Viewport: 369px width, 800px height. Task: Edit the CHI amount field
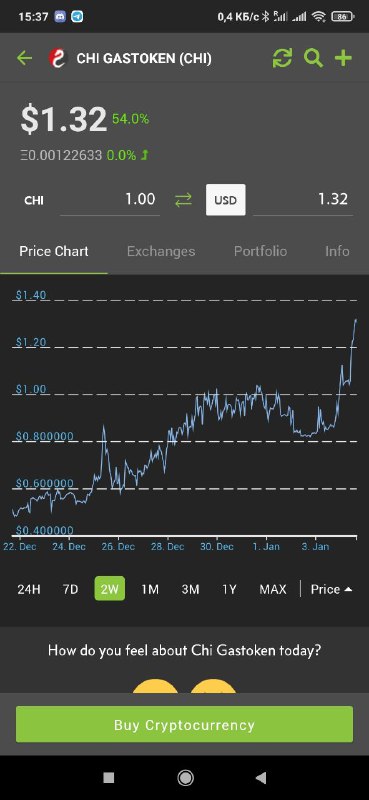(x=110, y=199)
